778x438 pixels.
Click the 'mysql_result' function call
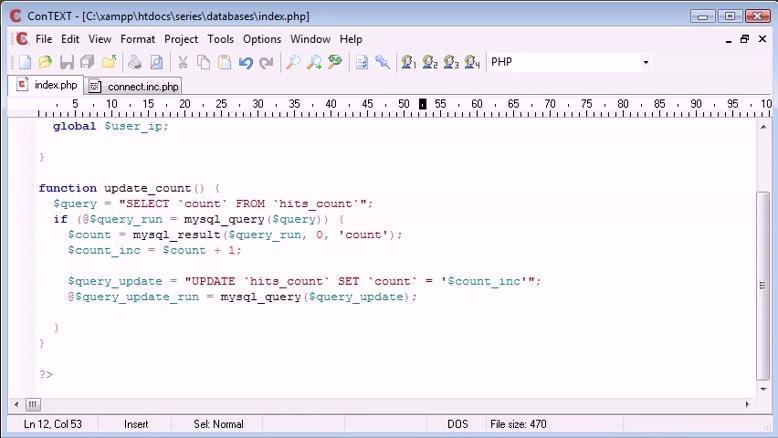(177, 235)
